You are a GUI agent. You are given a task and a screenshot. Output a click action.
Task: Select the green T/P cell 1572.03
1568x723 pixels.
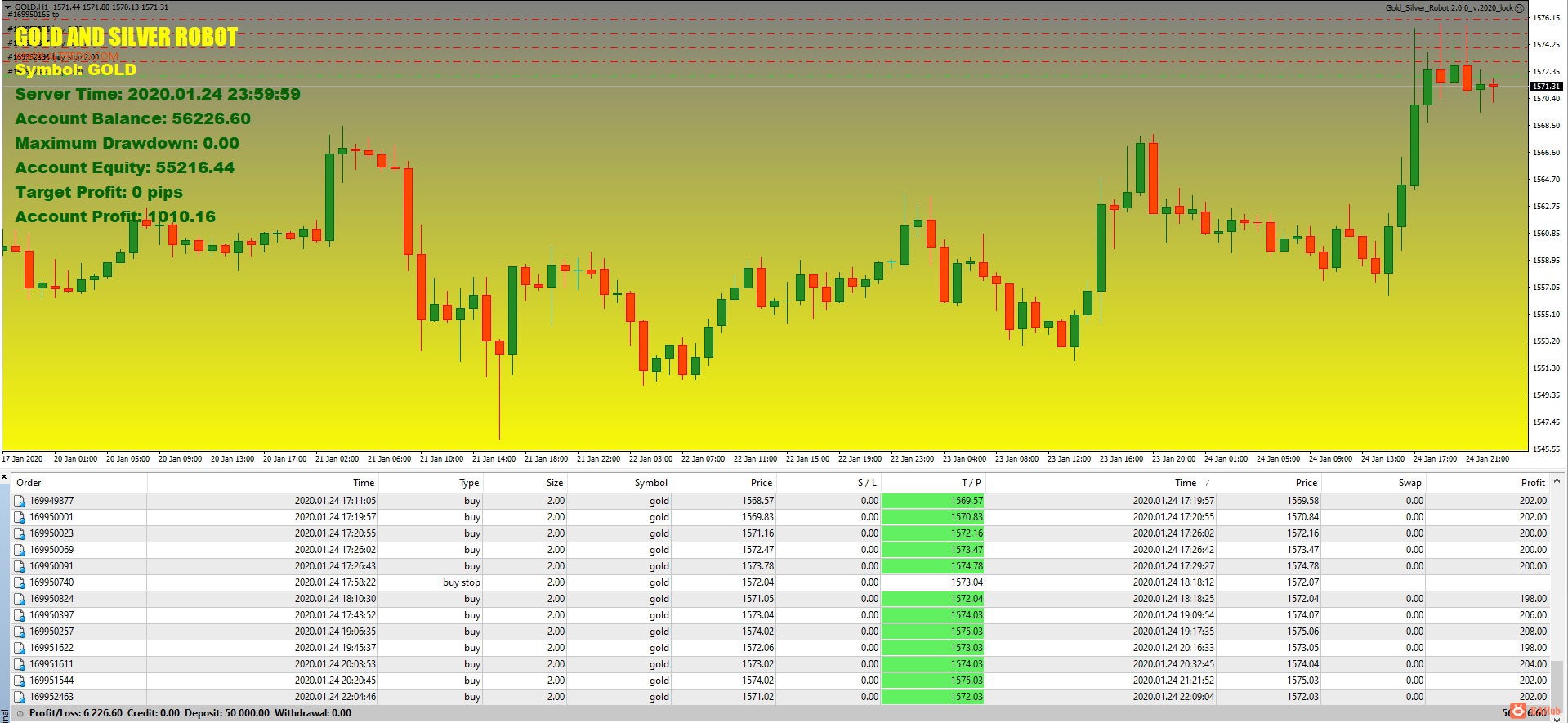933,697
